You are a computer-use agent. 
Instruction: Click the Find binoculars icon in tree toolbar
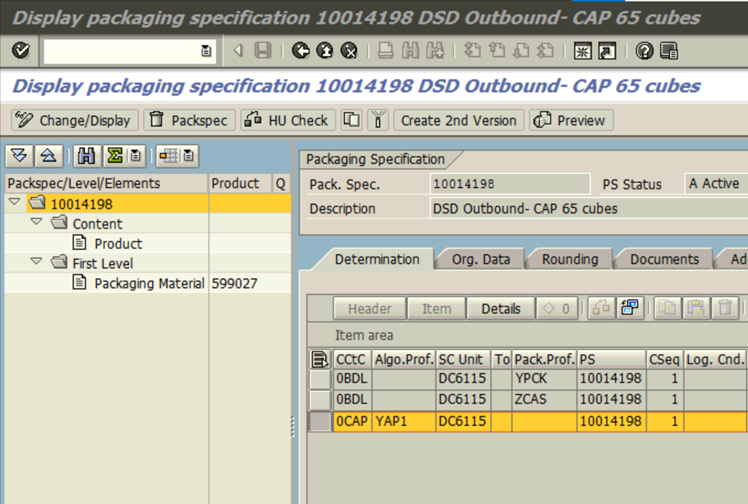coord(87,155)
